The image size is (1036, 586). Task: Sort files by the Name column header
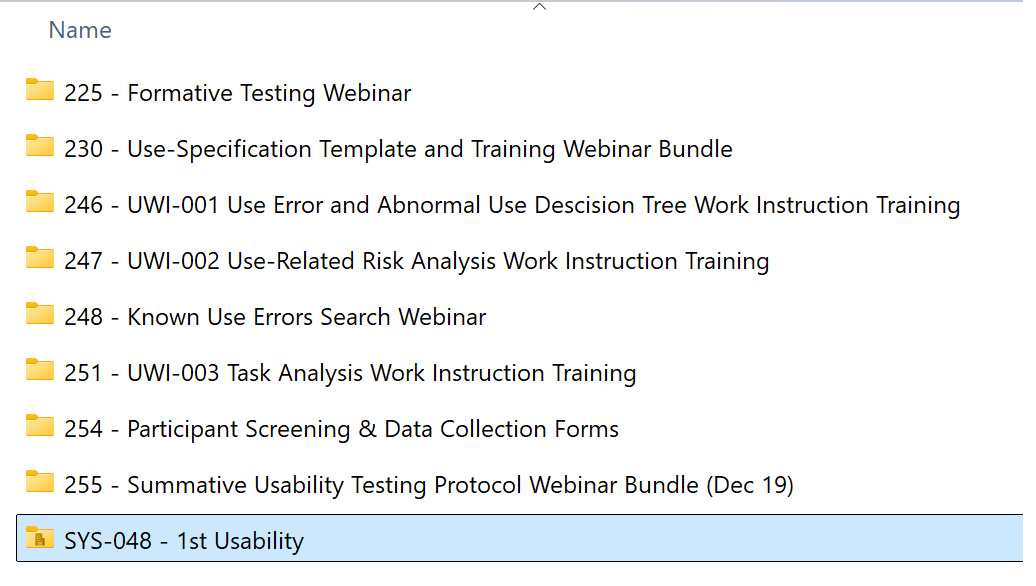point(80,30)
